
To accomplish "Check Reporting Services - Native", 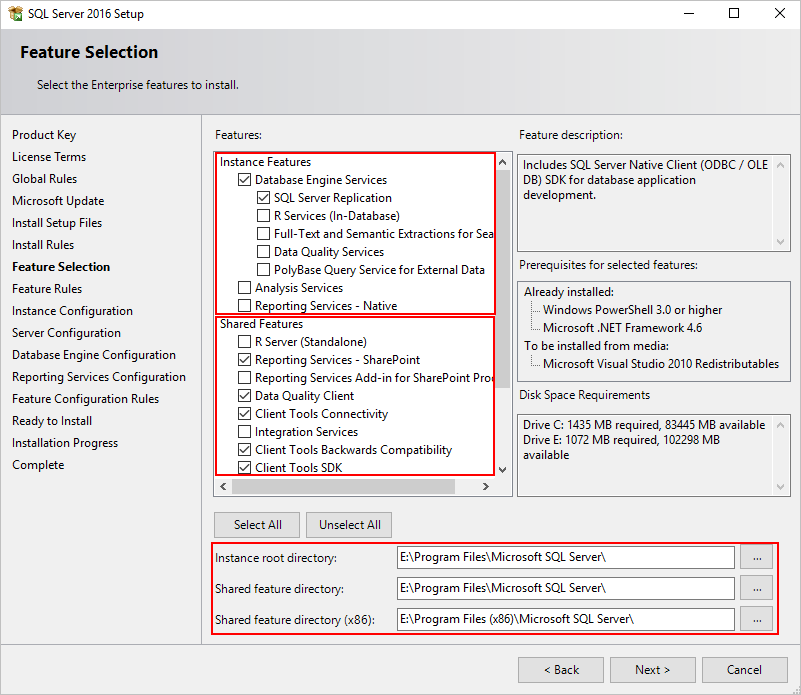I will click(x=244, y=306).
